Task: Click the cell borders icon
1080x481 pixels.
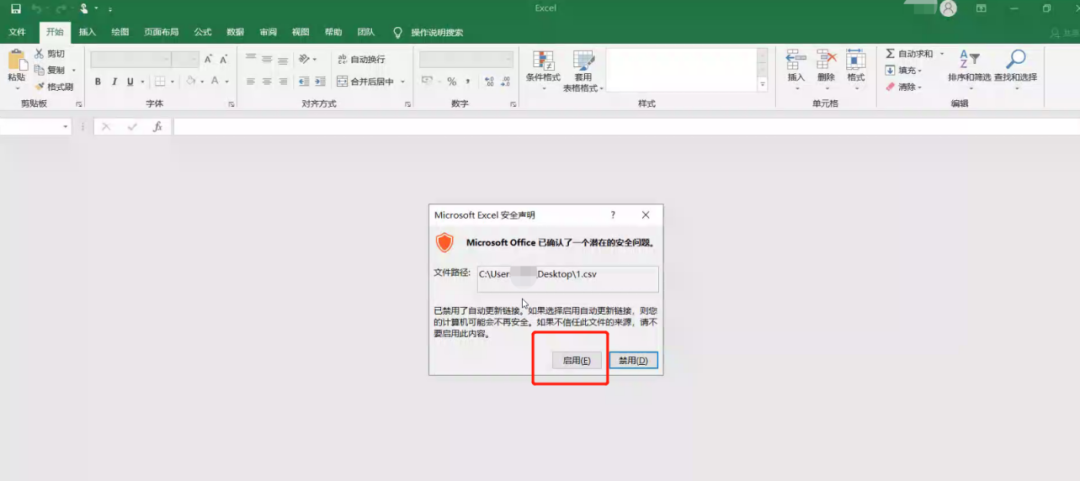Action: (159, 81)
